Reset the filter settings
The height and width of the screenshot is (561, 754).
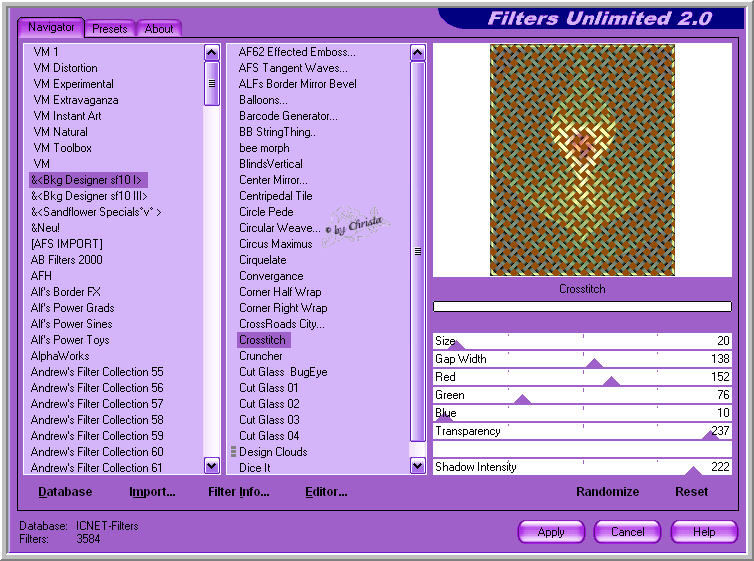click(x=691, y=492)
